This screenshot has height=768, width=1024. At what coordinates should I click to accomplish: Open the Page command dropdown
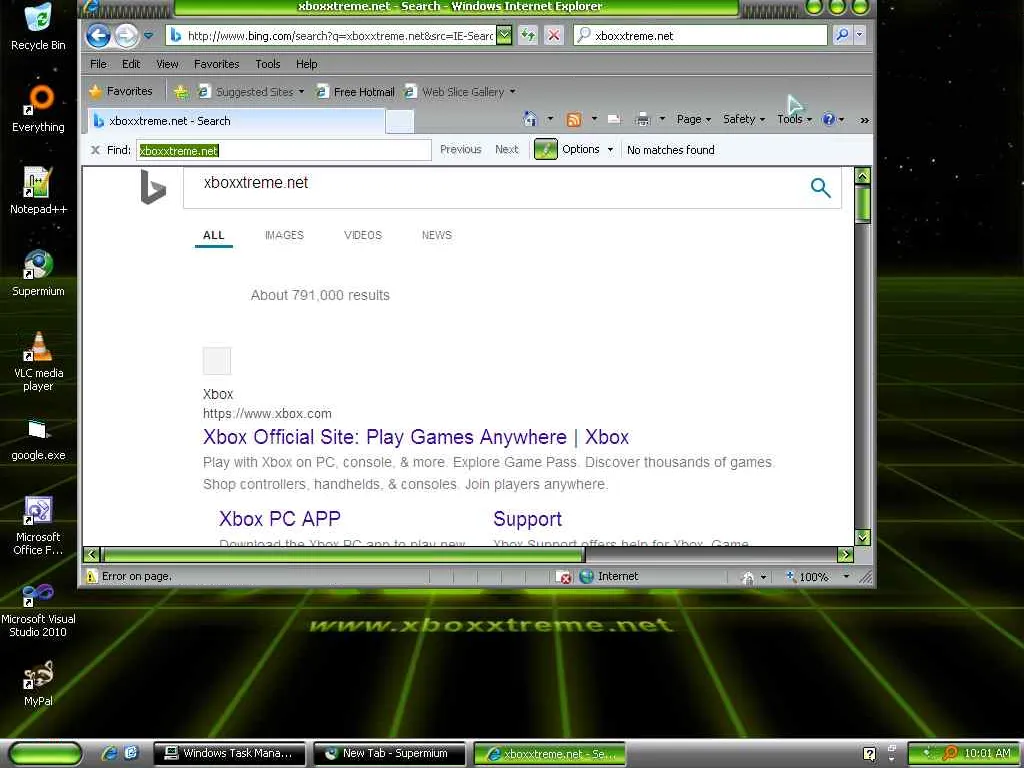(694, 119)
